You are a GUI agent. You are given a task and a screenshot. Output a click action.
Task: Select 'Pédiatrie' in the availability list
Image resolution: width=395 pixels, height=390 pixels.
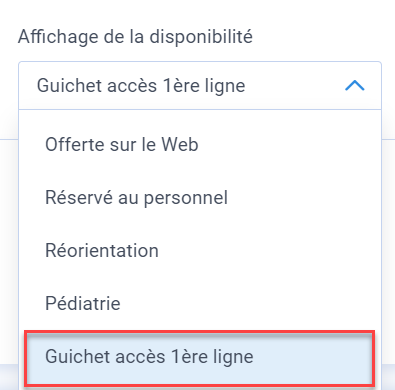click(x=200, y=303)
